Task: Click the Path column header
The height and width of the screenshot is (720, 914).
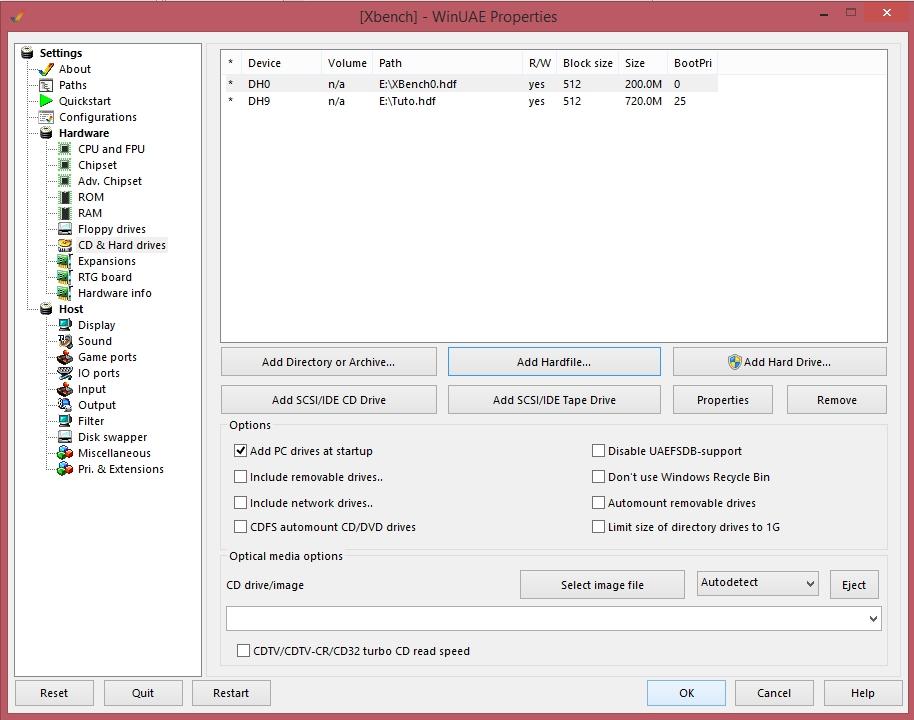Action: click(x=447, y=63)
